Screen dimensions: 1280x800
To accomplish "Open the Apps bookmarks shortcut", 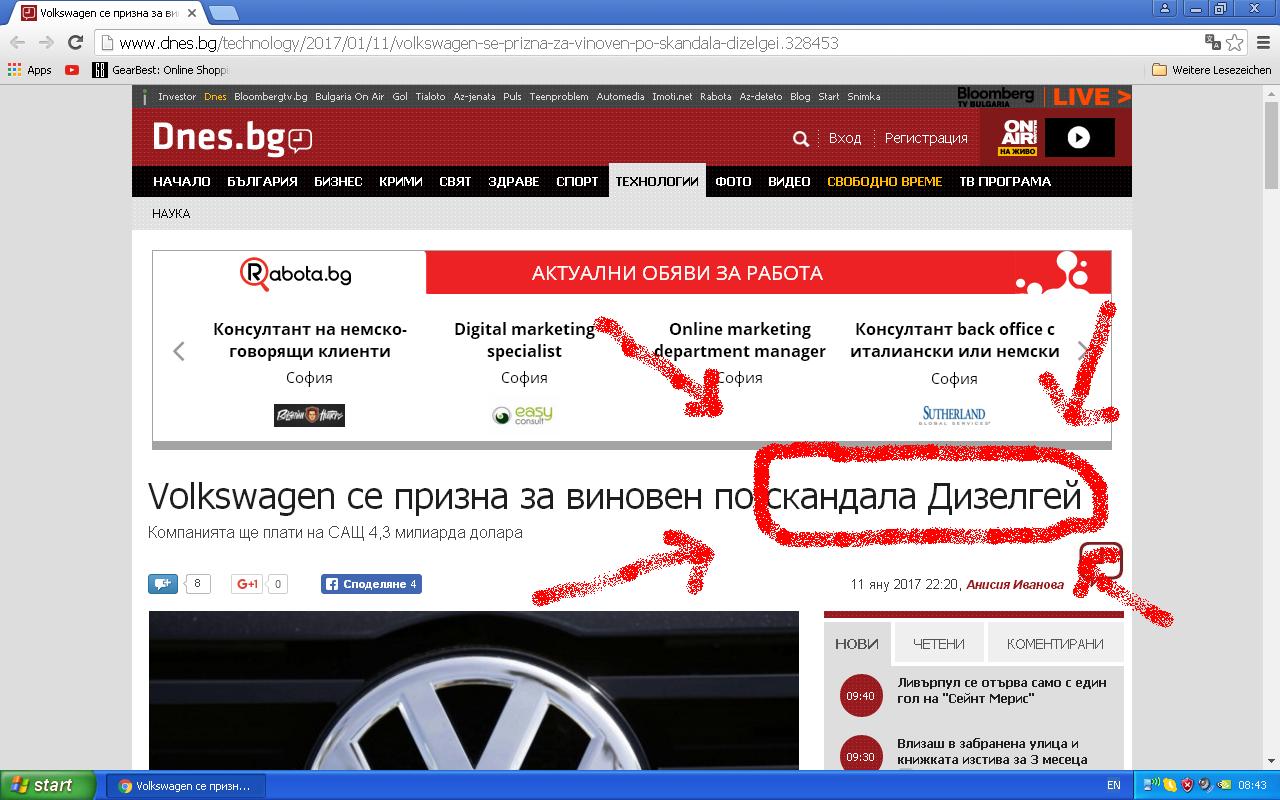I will [30, 70].
